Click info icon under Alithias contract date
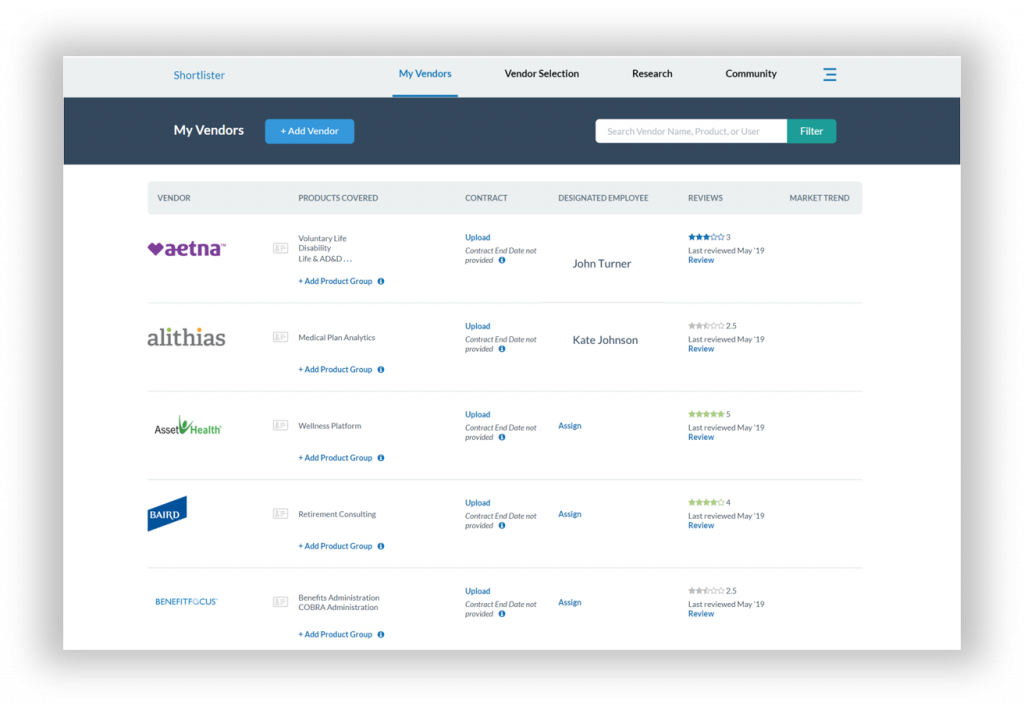Image resolution: width=1024 pixels, height=706 pixels. [x=502, y=349]
